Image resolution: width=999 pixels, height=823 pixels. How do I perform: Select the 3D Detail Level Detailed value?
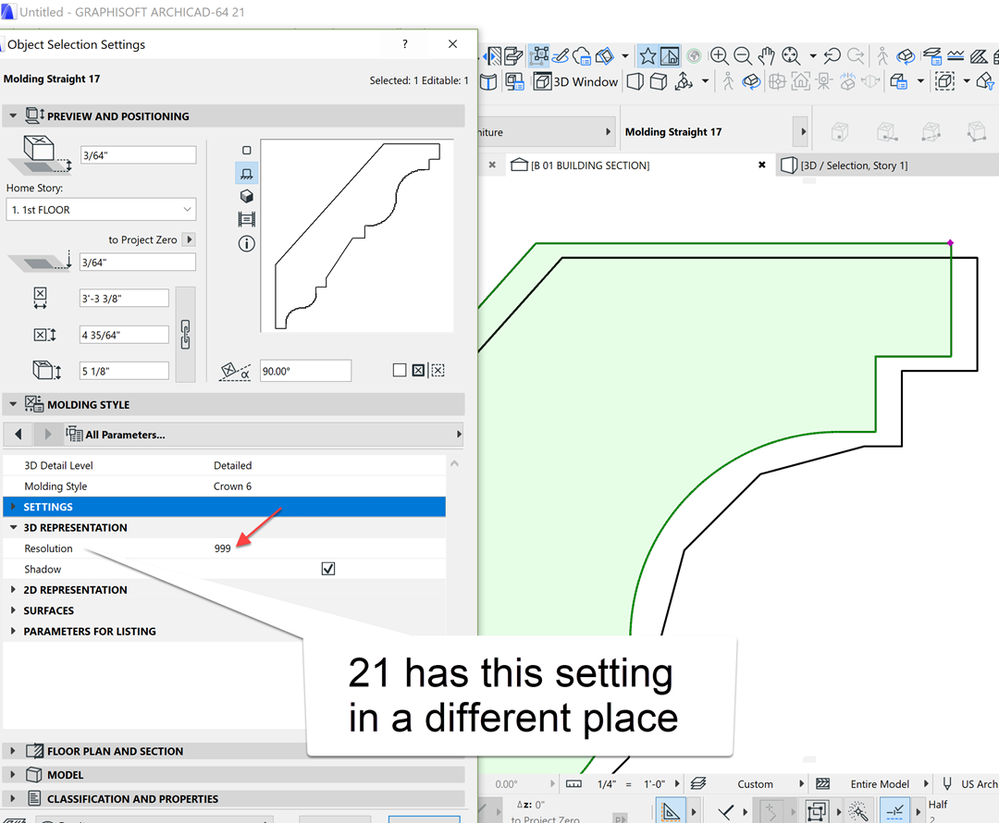[233, 466]
